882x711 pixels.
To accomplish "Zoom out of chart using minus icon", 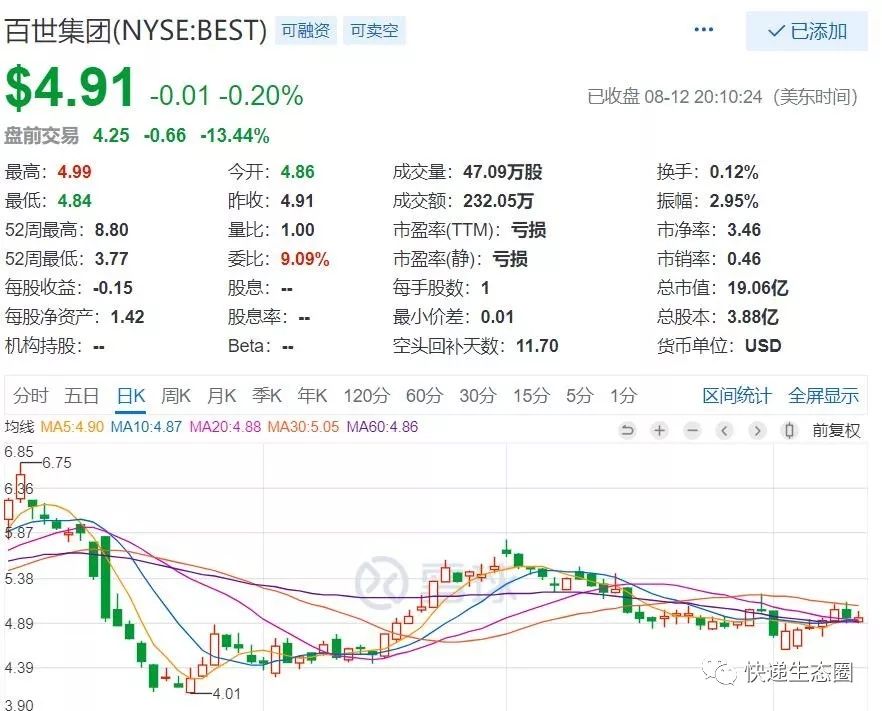I will pos(692,431).
